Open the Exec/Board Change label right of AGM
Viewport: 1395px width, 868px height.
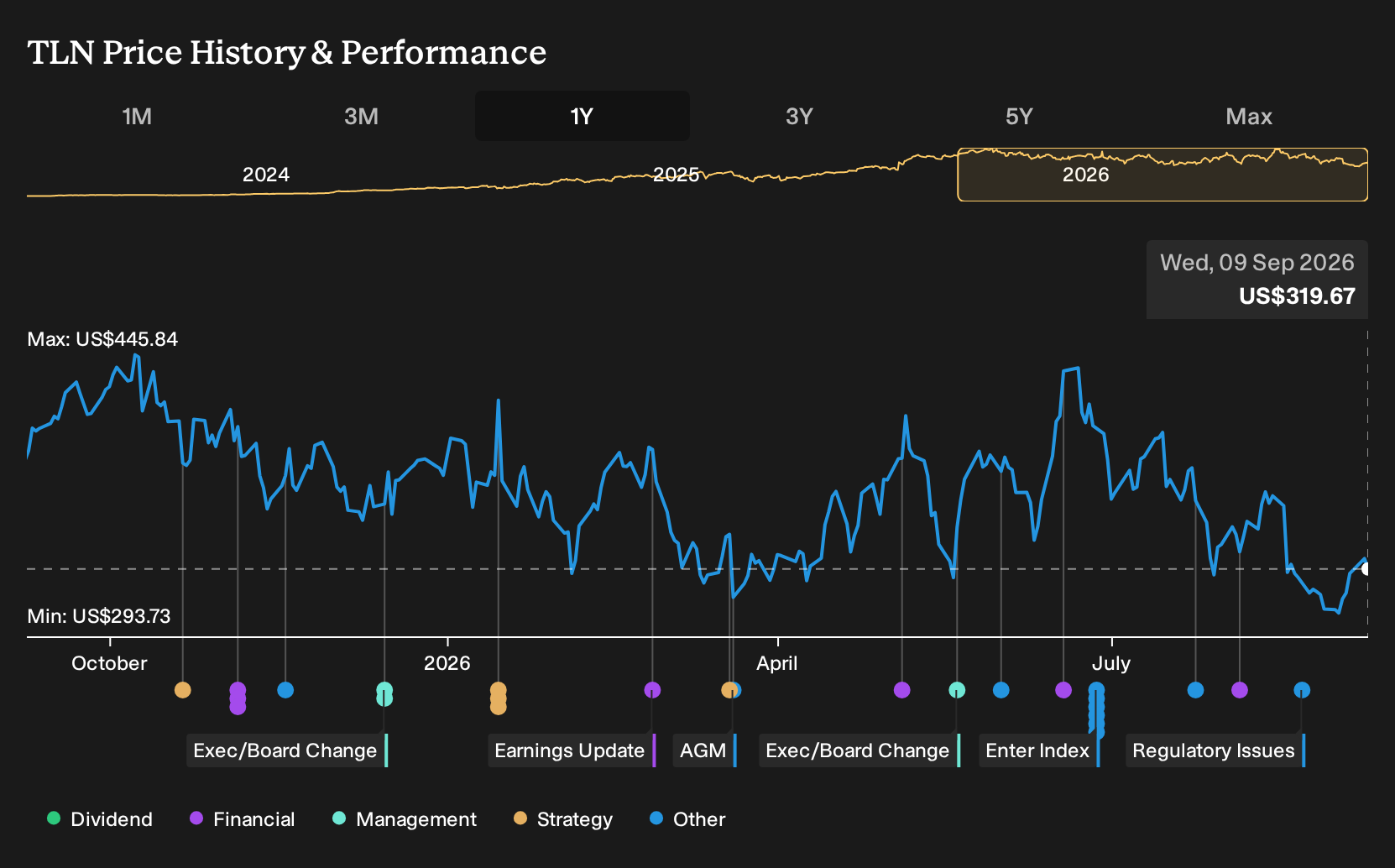click(859, 750)
